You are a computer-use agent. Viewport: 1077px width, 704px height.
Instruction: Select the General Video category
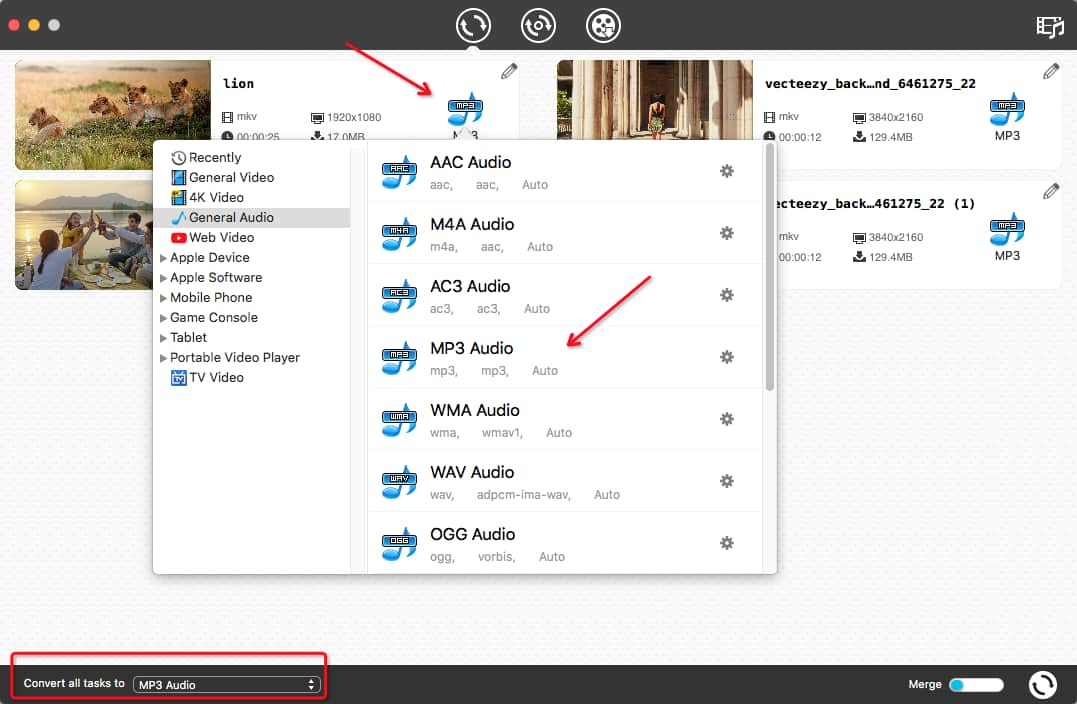(231, 177)
